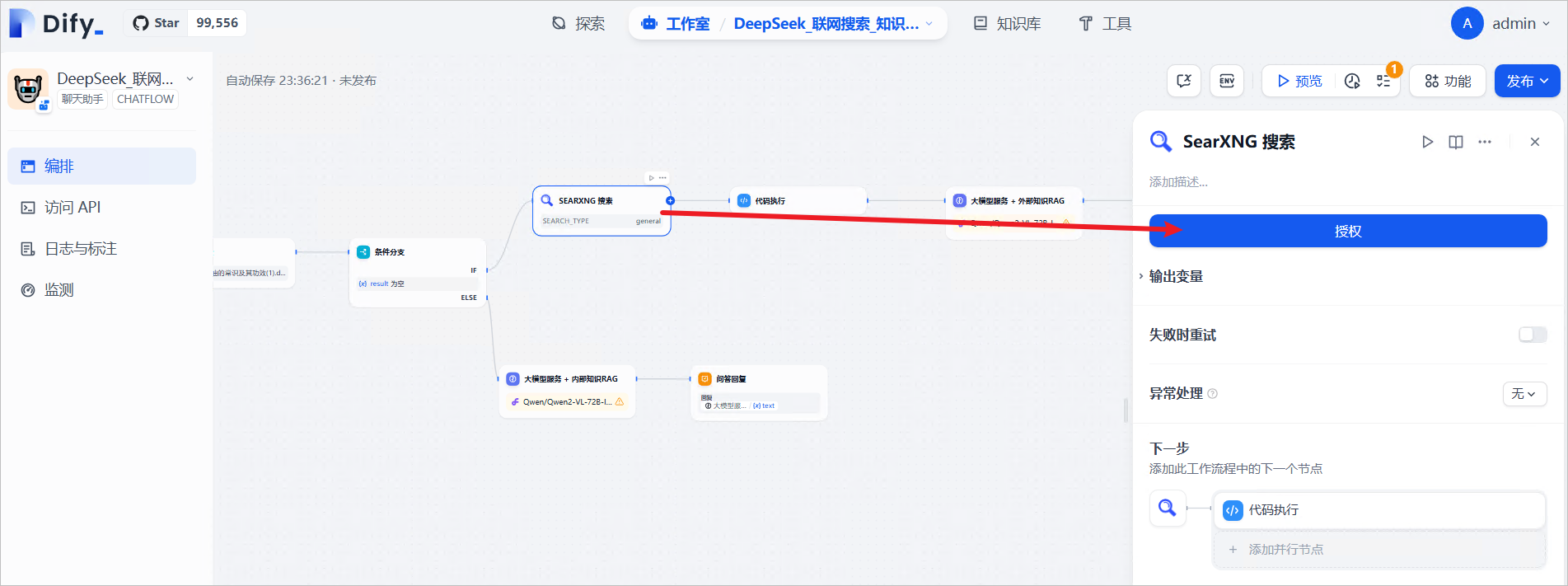Viewport: 1568px width, 586px height.
Task: Open the 发布 publish dropdown
Action: (1527, 81)
